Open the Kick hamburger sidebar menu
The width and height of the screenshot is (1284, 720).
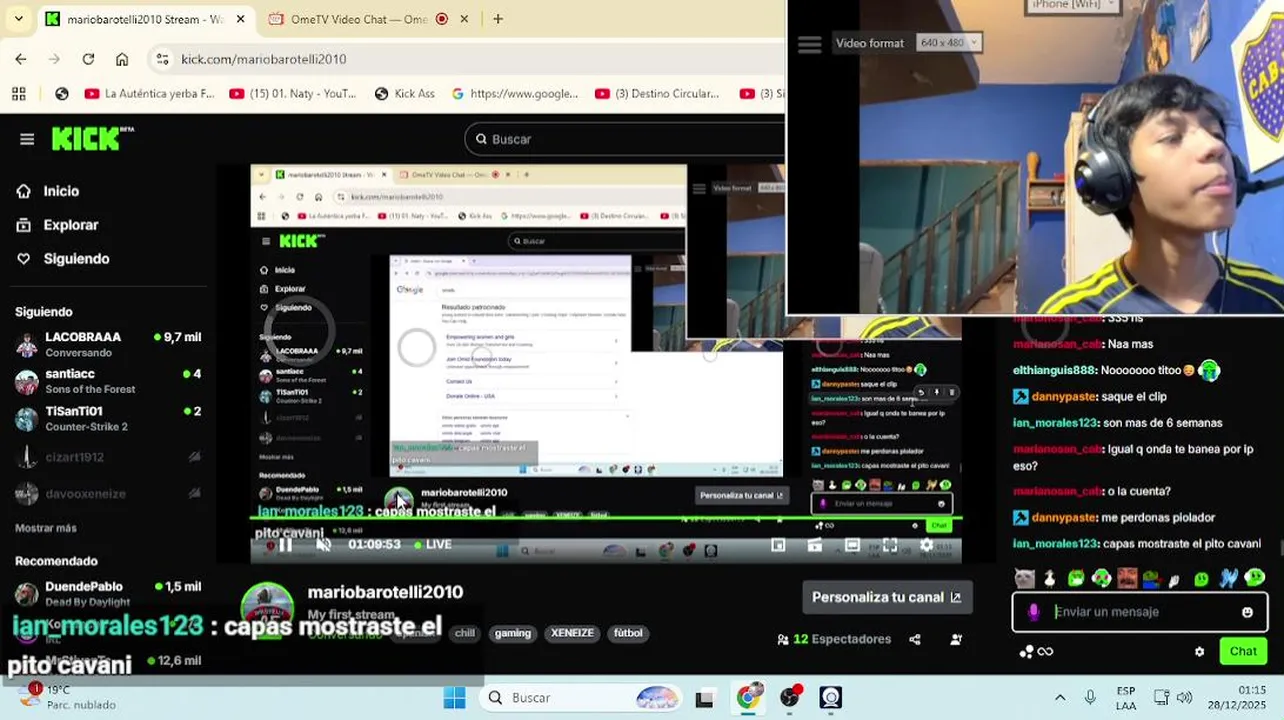27,139
